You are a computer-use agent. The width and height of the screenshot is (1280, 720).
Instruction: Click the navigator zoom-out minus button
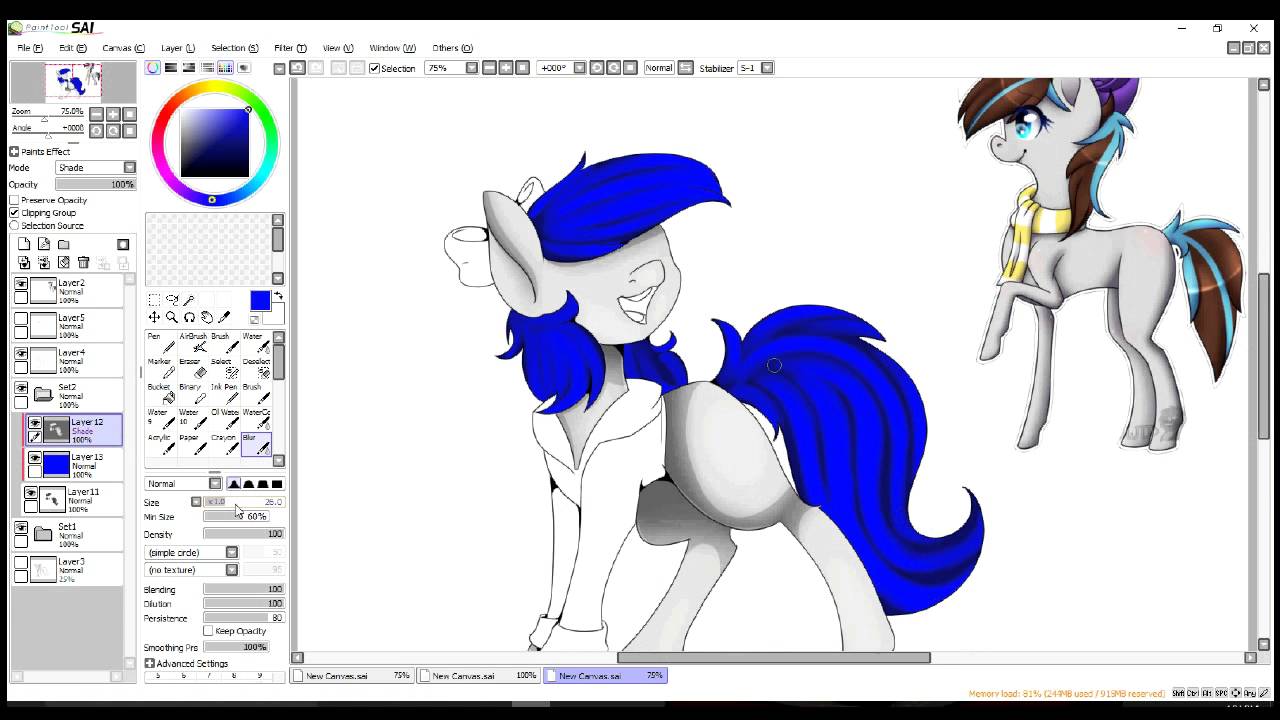(96, 114)
